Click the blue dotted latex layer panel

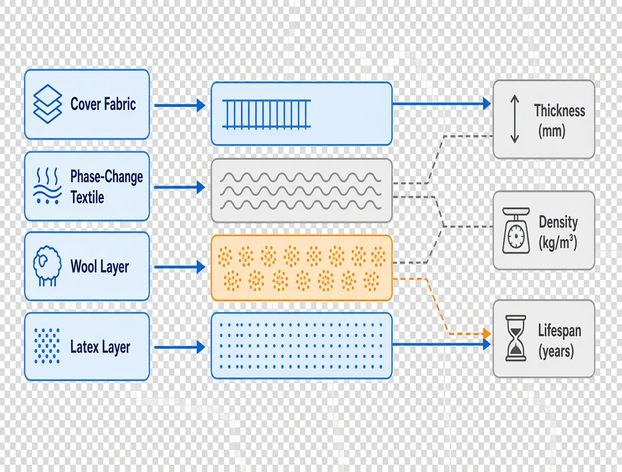point(302,346)
